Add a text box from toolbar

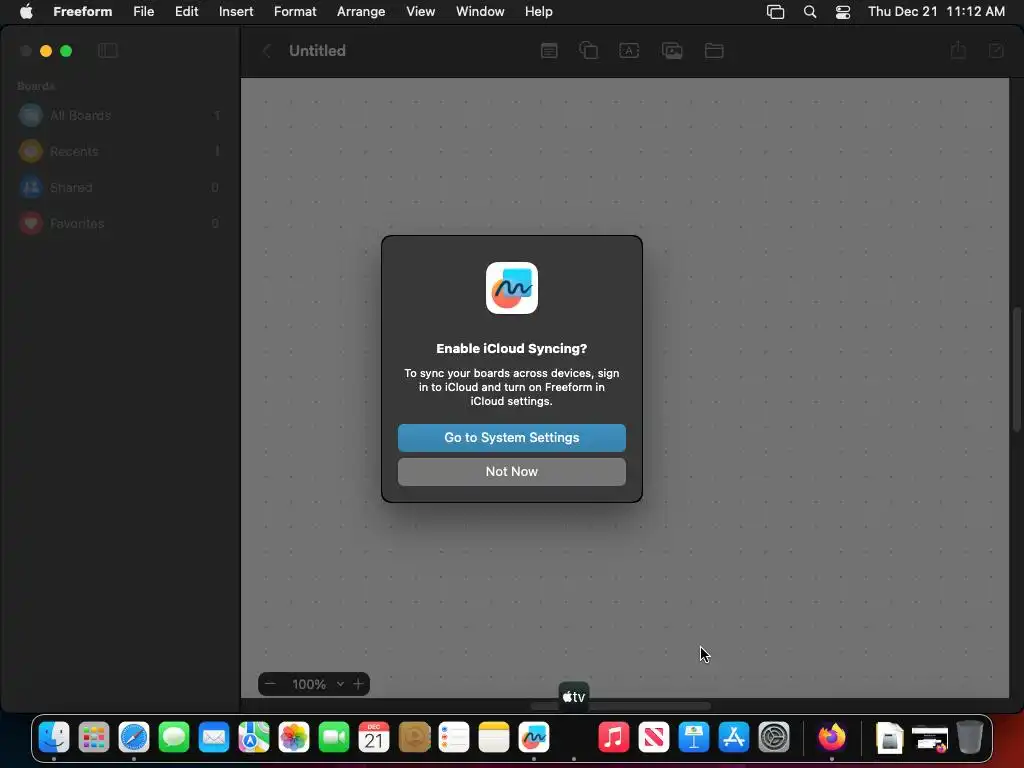629,51
